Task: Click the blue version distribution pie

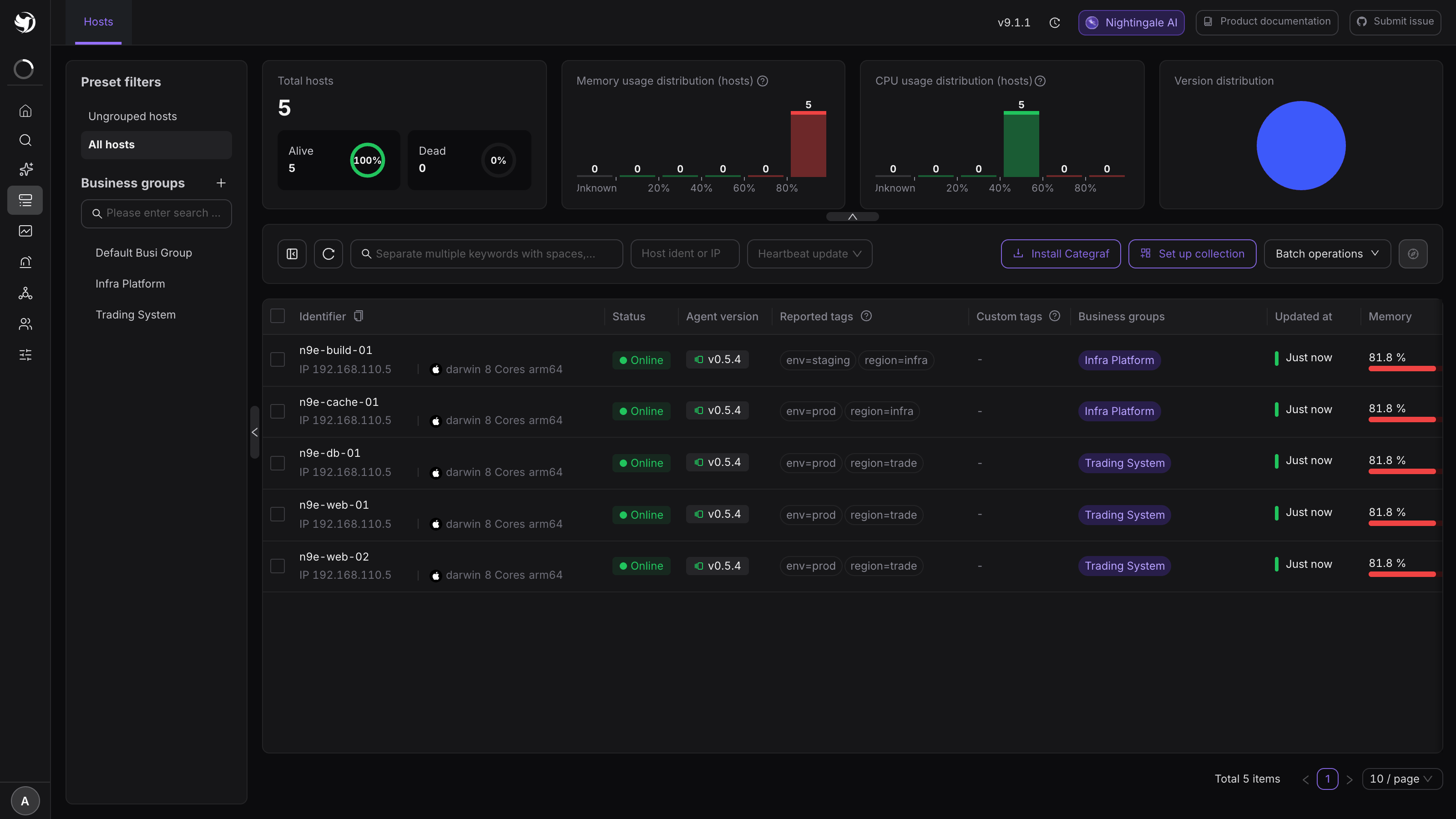Action: point(1300,146)
